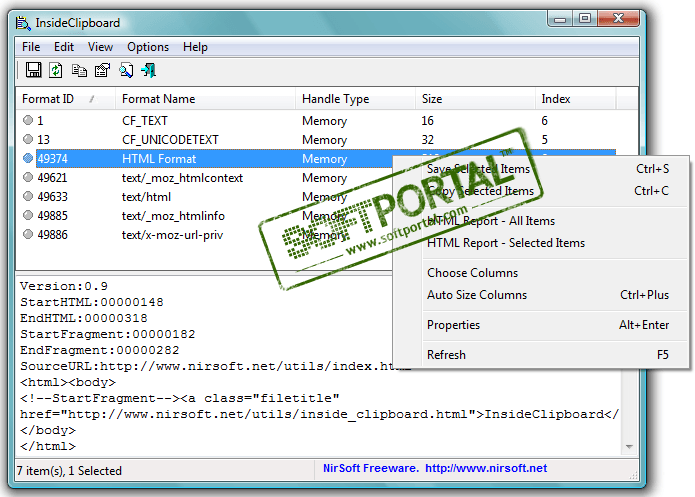Click the Refresh toolbar icon

click(56, 70)
